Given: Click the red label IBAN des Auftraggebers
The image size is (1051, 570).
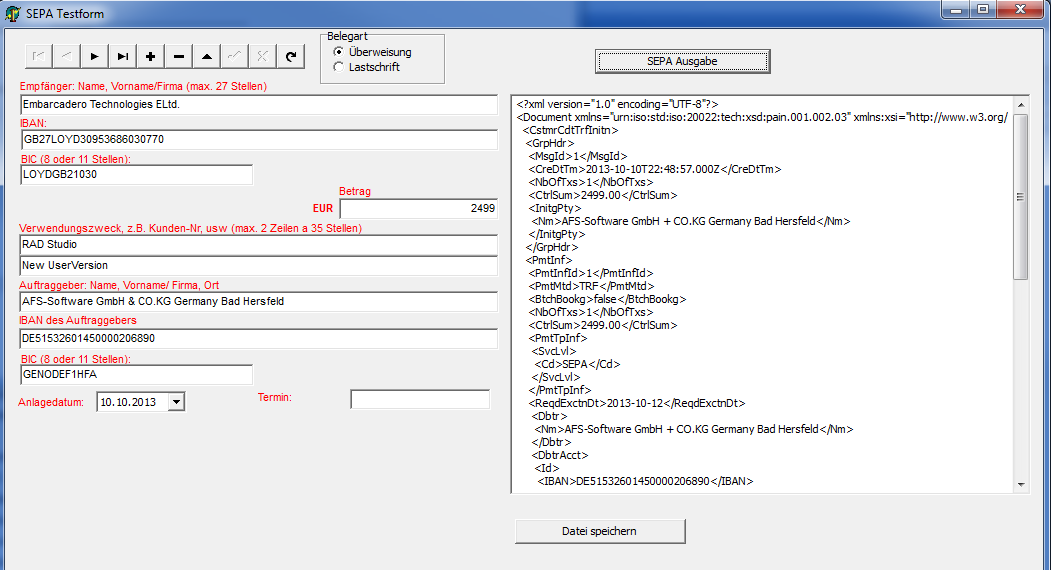Looking at the screenshot, I should 78,321.
